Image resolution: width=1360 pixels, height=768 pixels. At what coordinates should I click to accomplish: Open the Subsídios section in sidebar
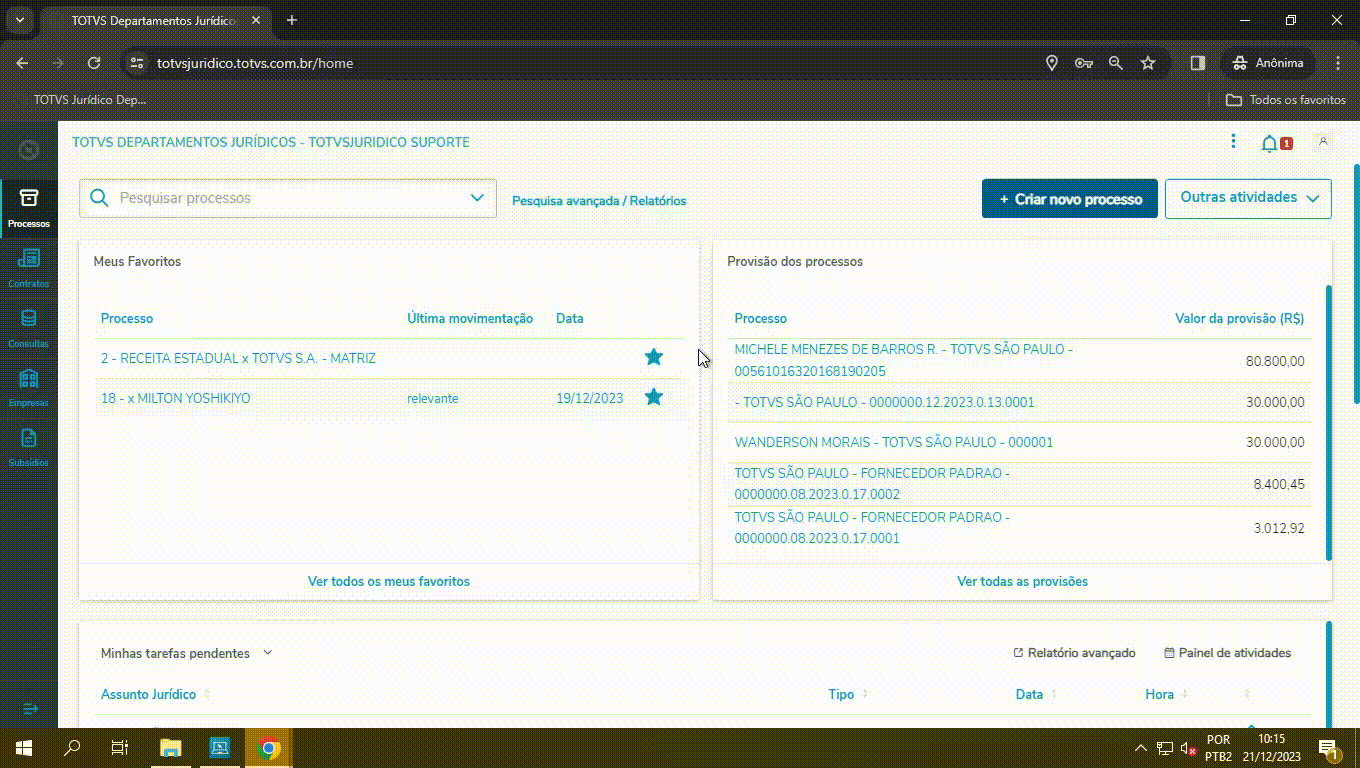click(28, 448)
